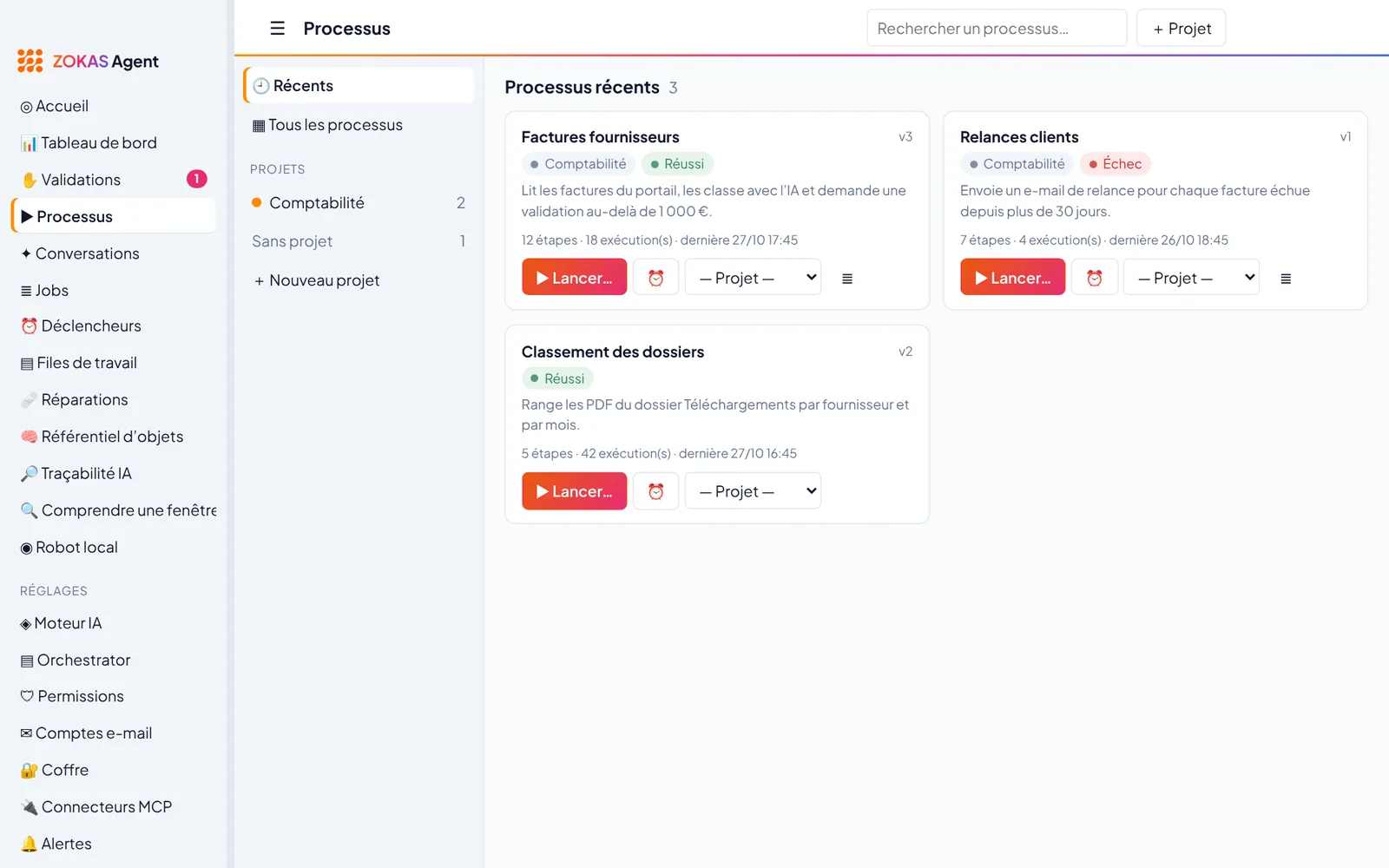Open Réparations page
1389x868 pixels.
(113, 400)
